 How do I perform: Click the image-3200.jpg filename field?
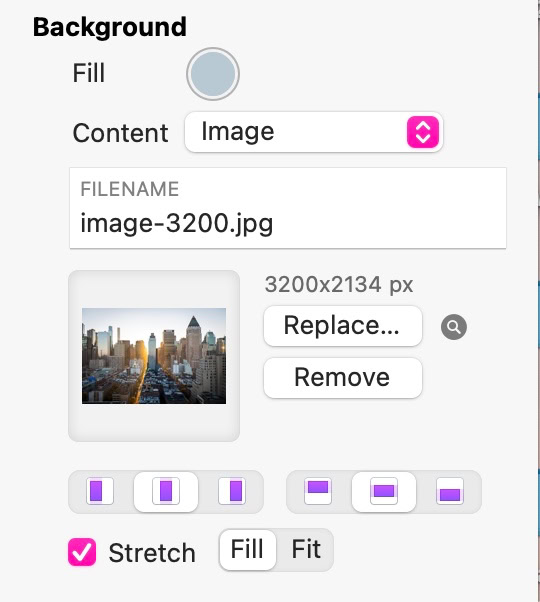coord(288,208)
